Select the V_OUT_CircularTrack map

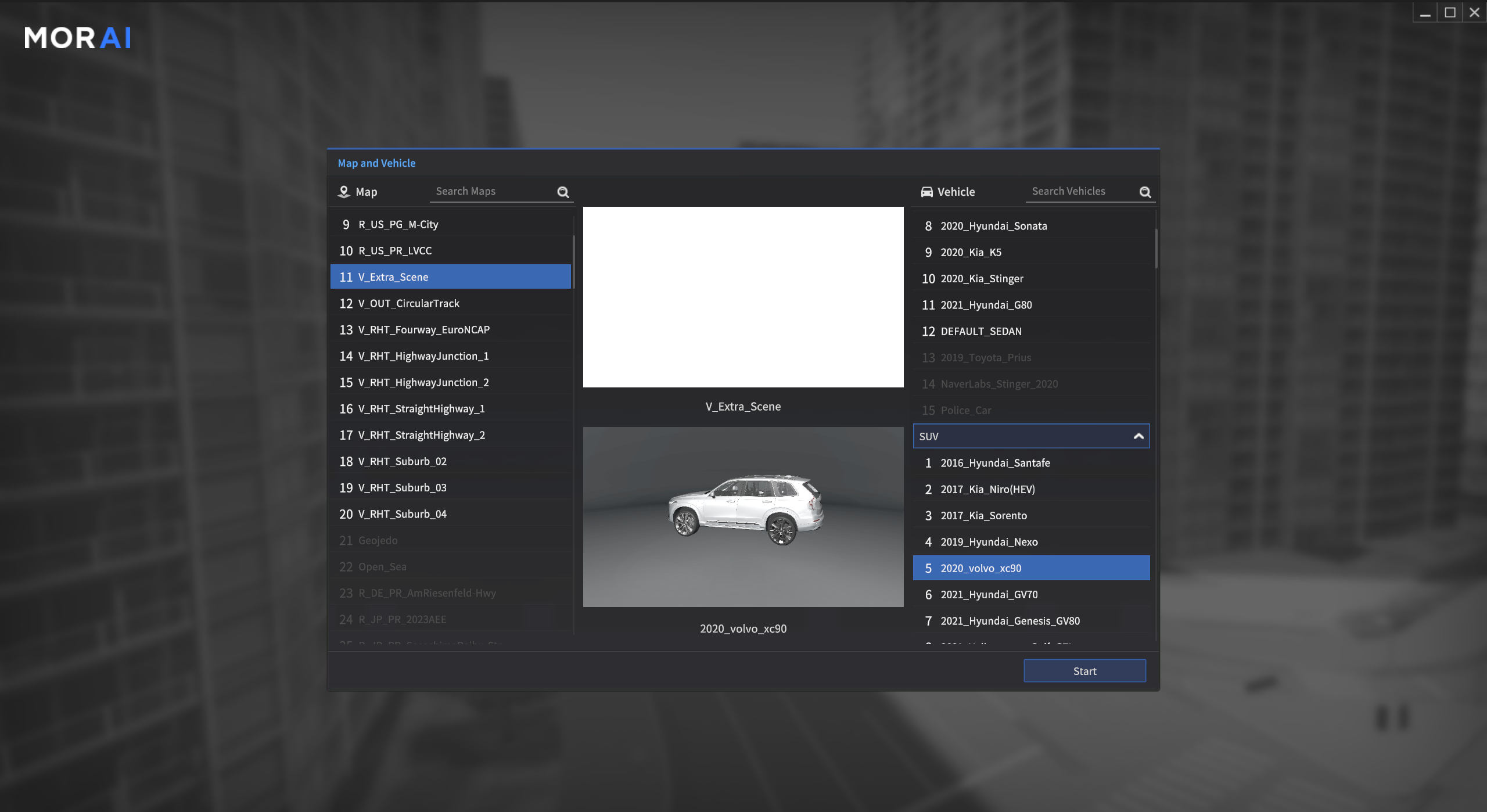pos(408,304)
